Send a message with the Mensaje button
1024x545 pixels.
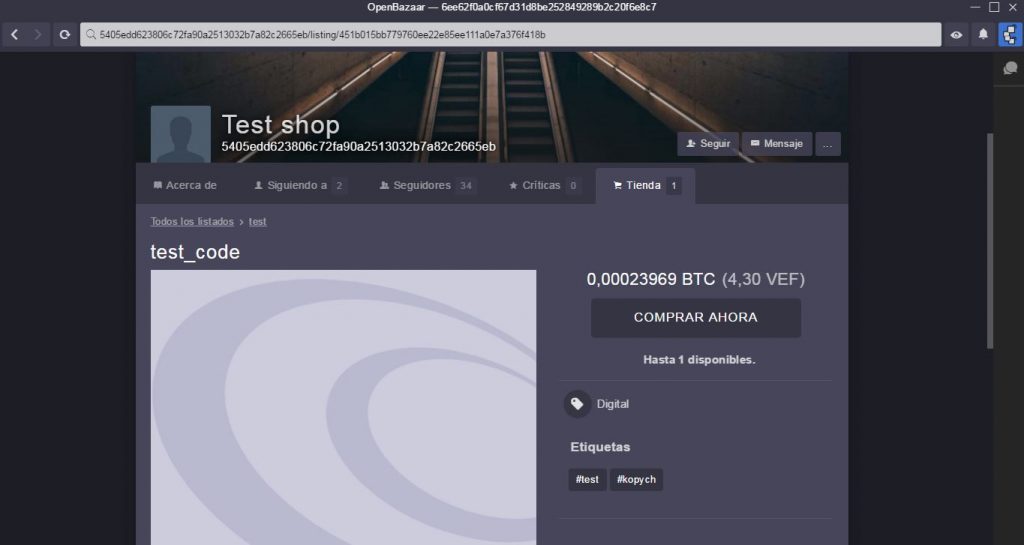[776, 144]
